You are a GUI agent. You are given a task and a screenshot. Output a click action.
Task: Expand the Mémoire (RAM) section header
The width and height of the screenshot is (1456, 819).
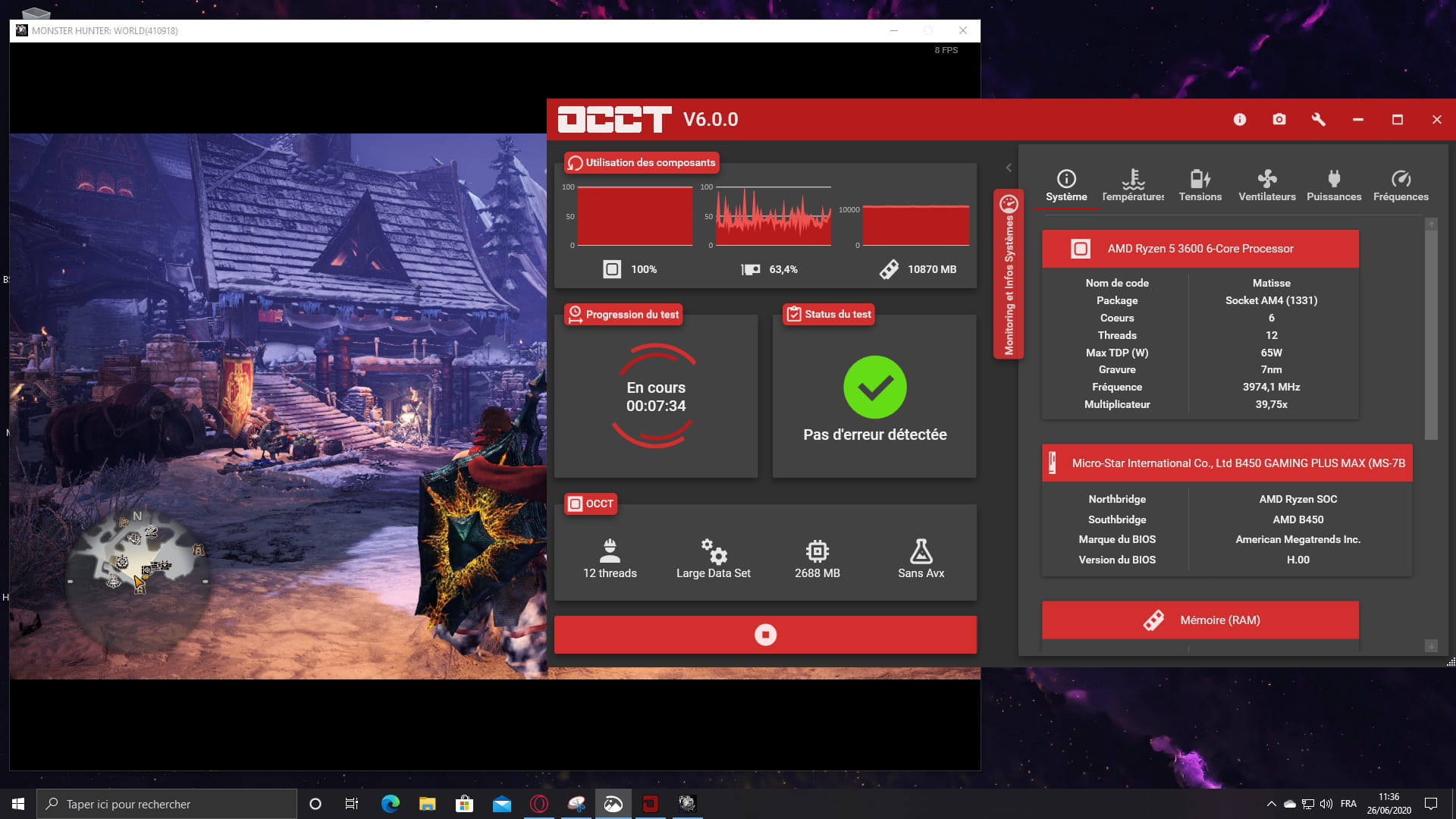(1200, 620)
